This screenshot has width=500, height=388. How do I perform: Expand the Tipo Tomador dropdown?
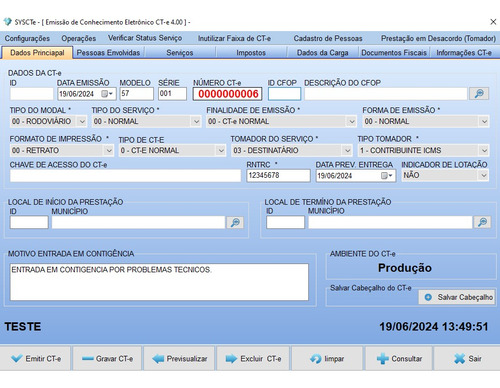(484, 150)
